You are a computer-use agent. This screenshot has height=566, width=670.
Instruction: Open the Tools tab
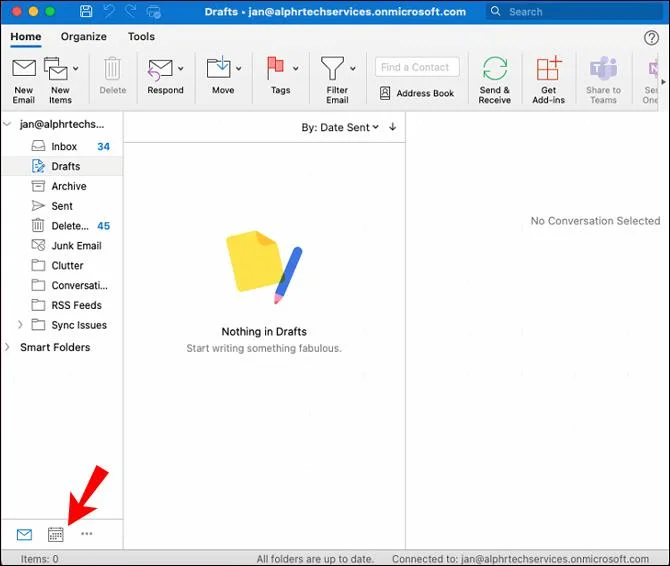[x=141, y=37]
